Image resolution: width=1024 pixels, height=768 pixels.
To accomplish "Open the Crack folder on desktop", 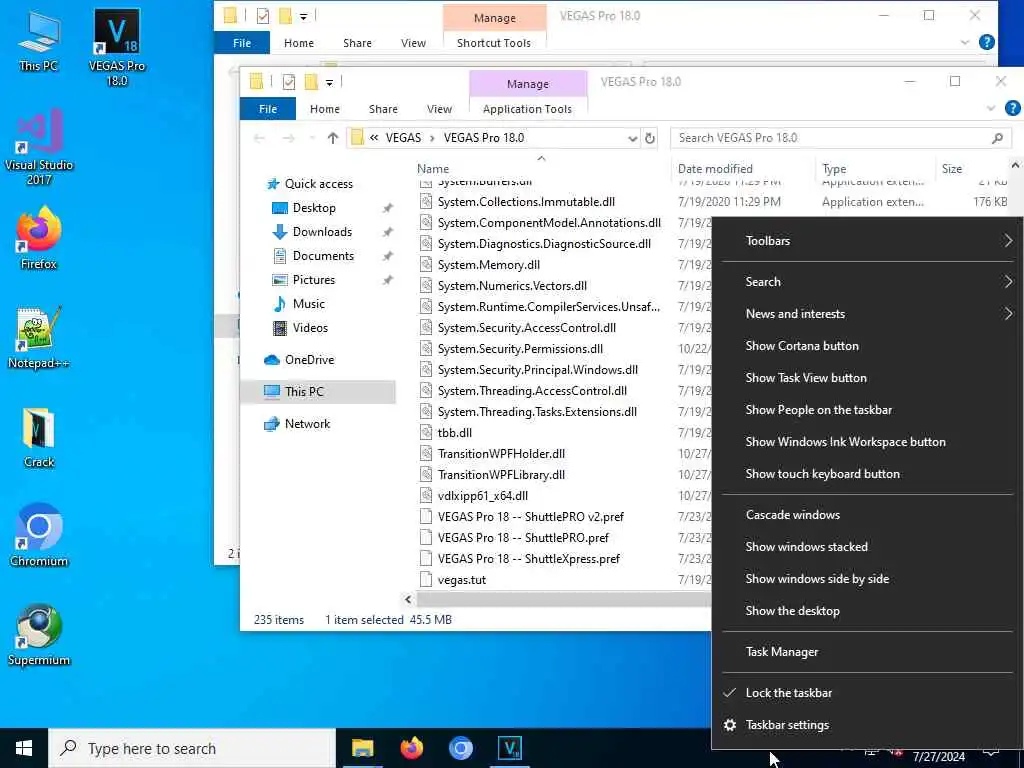I will tap(39, 438).
